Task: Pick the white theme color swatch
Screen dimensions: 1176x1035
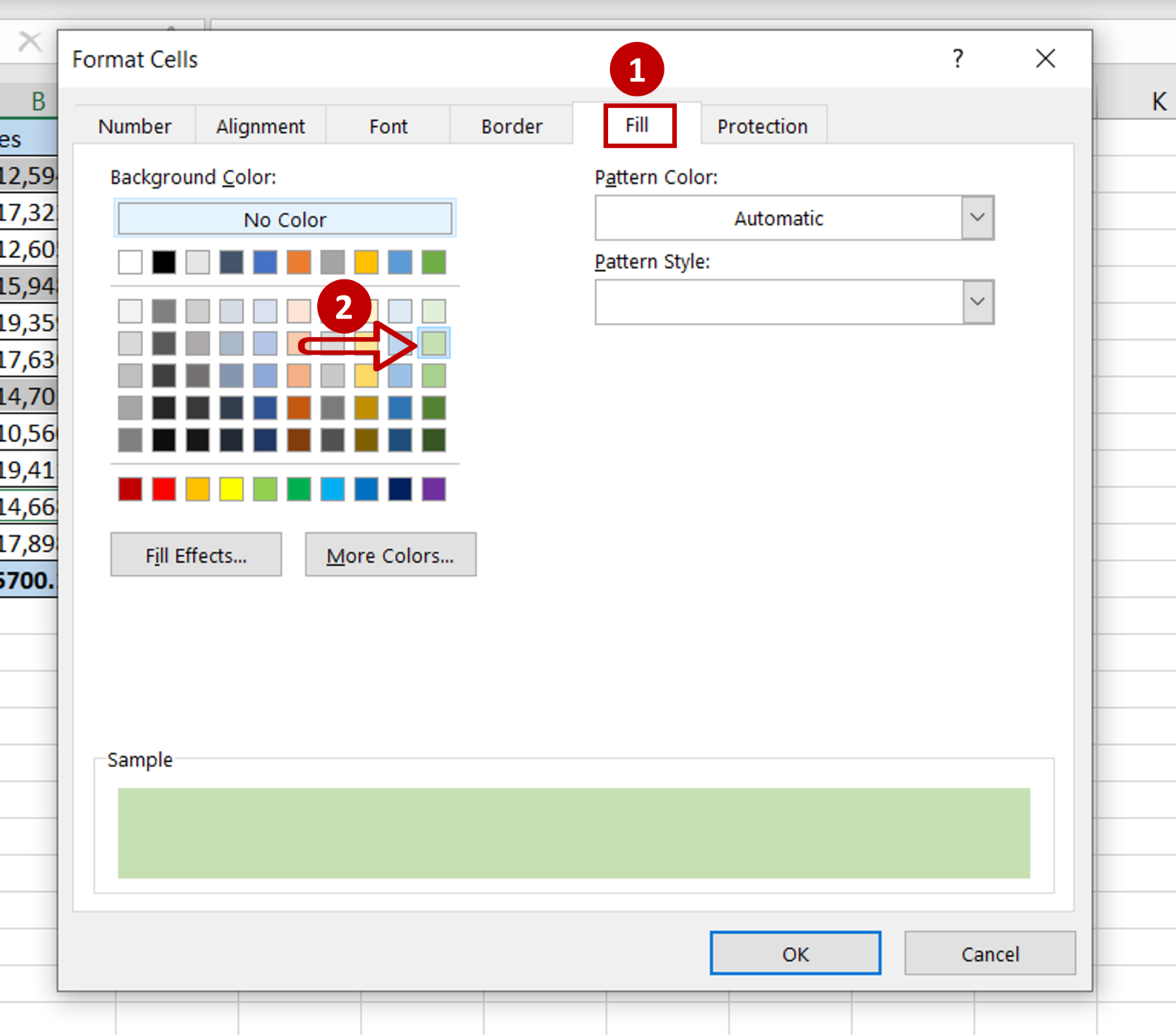Action: pyautogui.click(x=130, y=263)
